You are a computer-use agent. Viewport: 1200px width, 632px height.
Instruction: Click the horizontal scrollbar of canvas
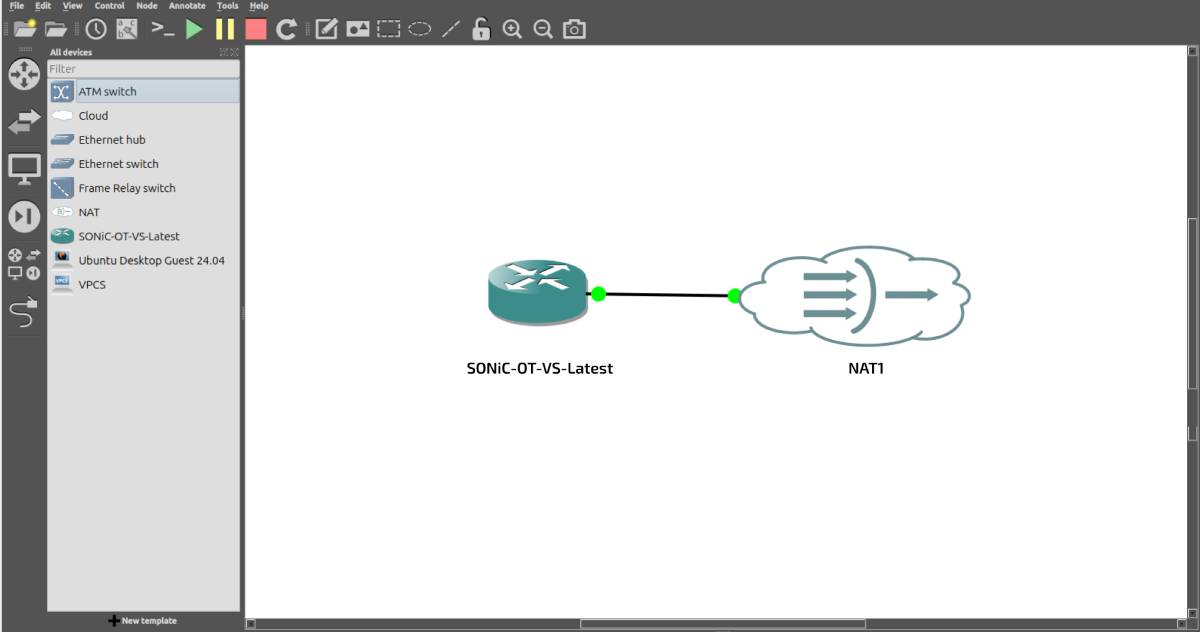point(722,624)
